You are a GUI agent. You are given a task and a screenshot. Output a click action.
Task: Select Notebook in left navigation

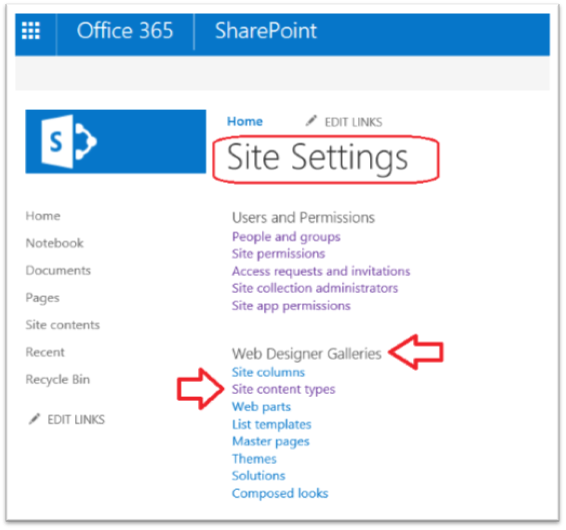click(x=55, y=243)
